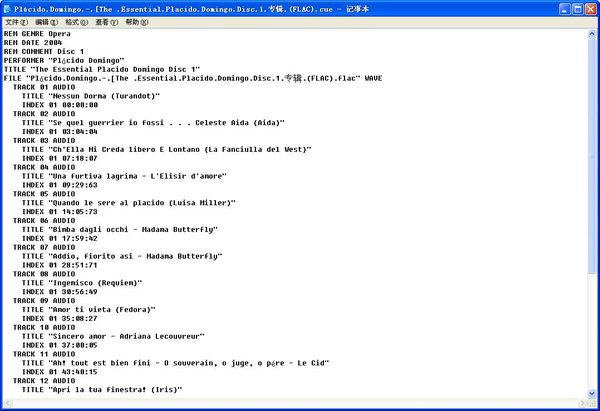600x411 pixels.
Task: Click "INDEX 01 43:40:15" line
Action: (60, 372)
